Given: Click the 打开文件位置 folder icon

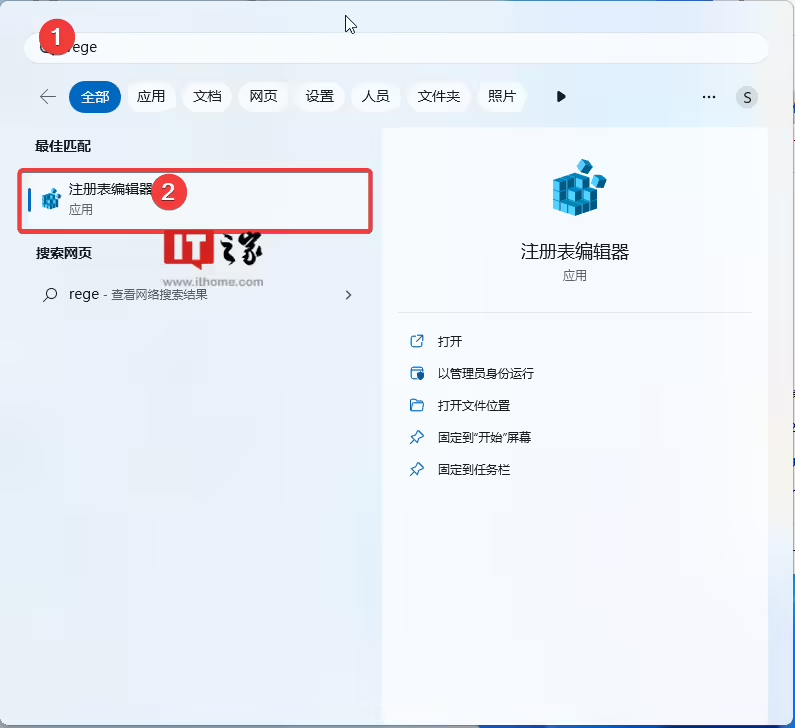Looking at the screenshot, I should click(x=417, y=405).
